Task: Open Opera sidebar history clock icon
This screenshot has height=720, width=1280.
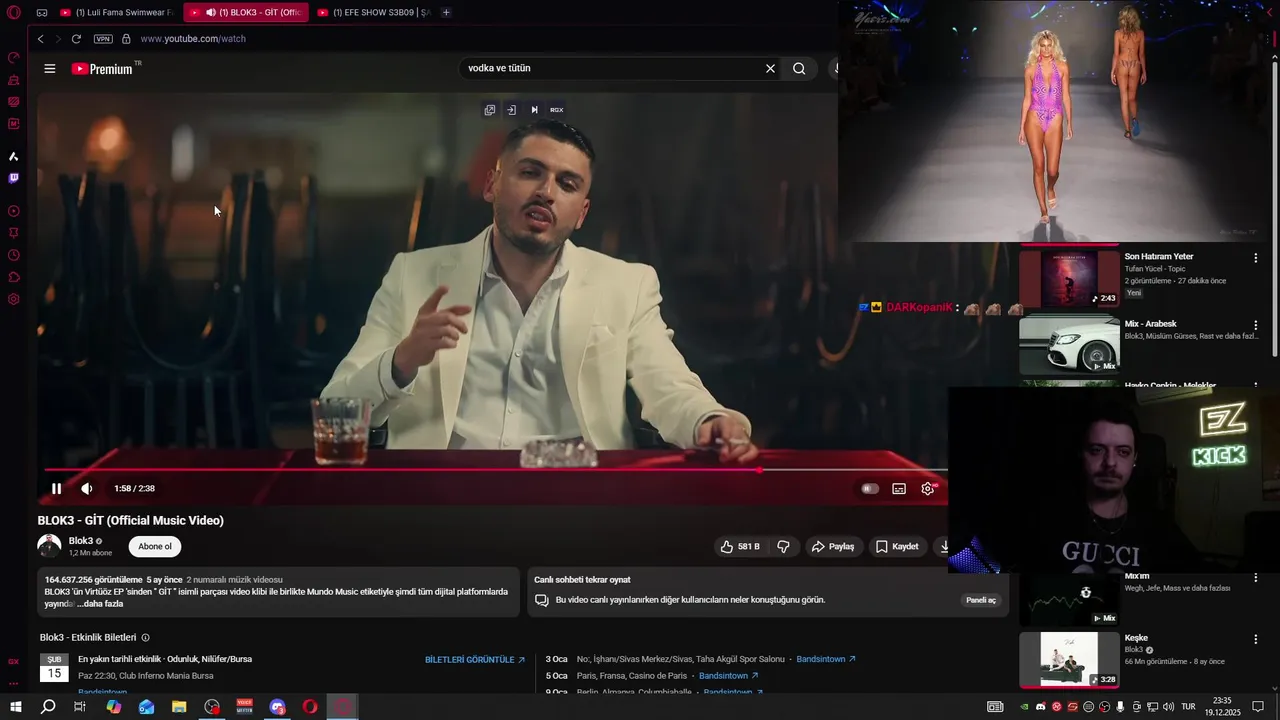Action: 14,255
